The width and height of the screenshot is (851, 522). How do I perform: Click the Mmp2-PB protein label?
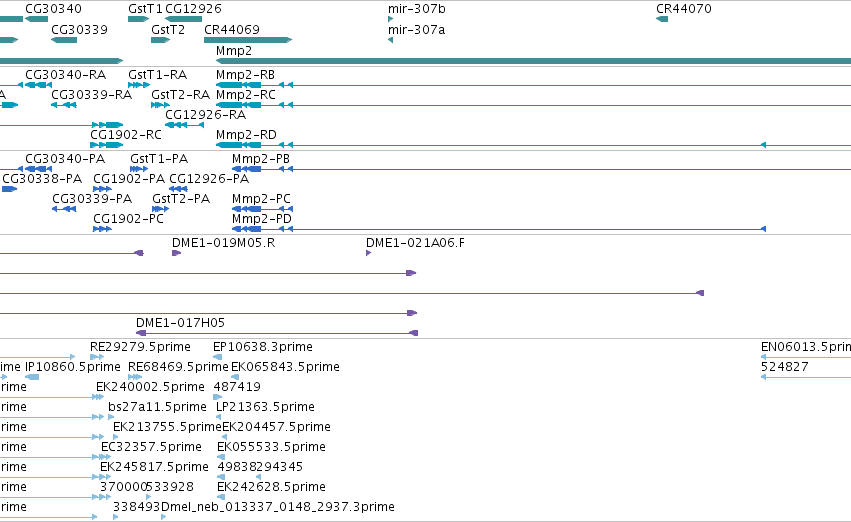click(x=261, y=158)
